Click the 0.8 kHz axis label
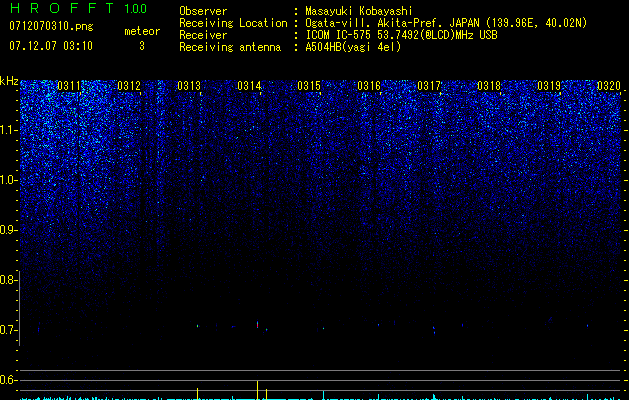This screenshot has width=629, height=400. tap(8, 280)
